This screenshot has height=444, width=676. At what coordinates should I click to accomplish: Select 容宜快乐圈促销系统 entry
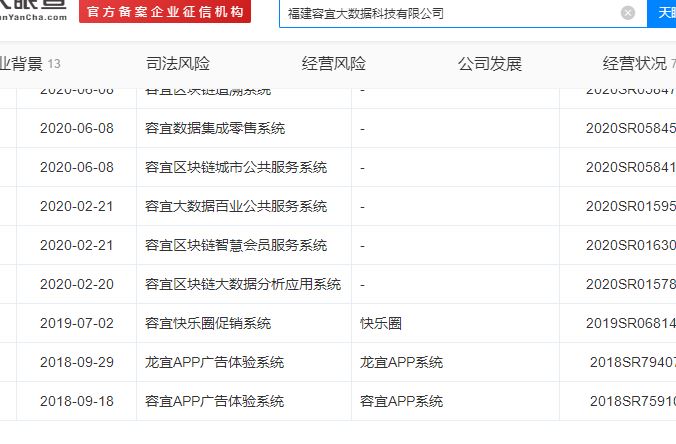pos(208,323)
